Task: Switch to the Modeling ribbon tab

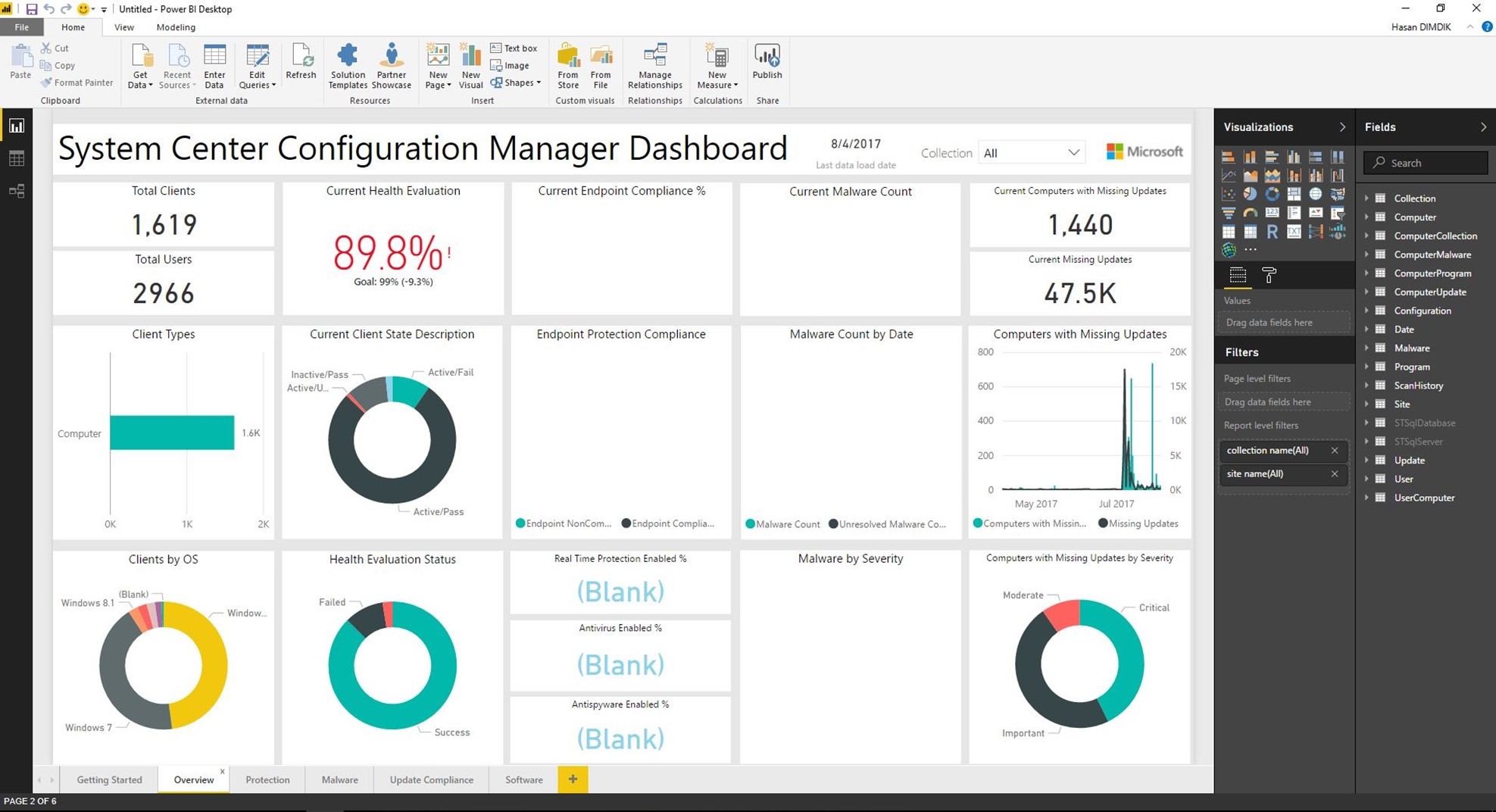Action: point(176,27)
